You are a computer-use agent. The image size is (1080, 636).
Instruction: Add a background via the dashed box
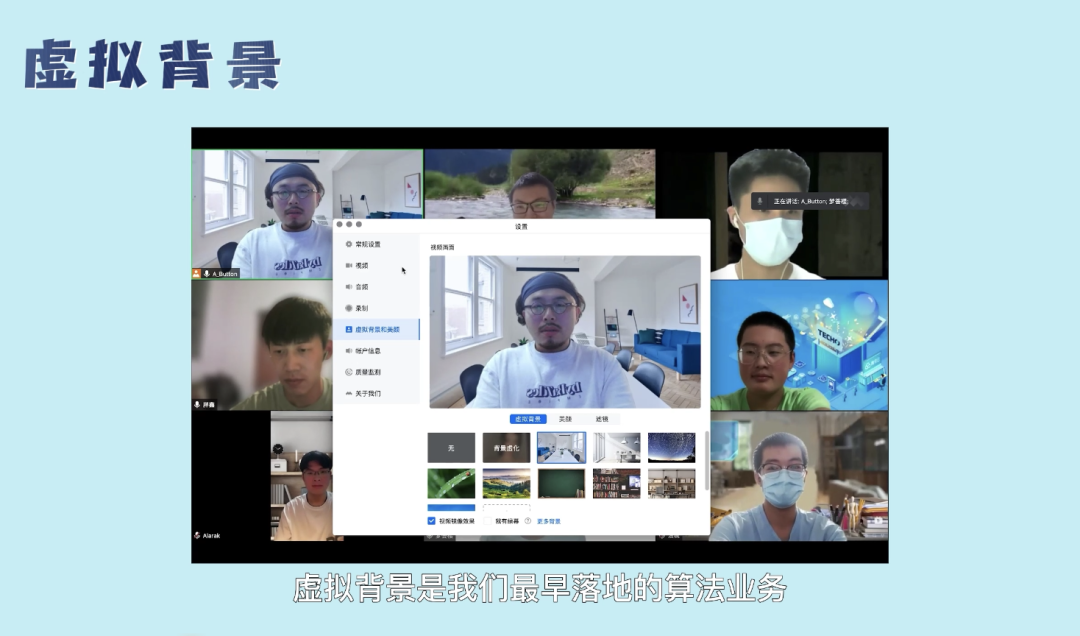tap(506, 508)
